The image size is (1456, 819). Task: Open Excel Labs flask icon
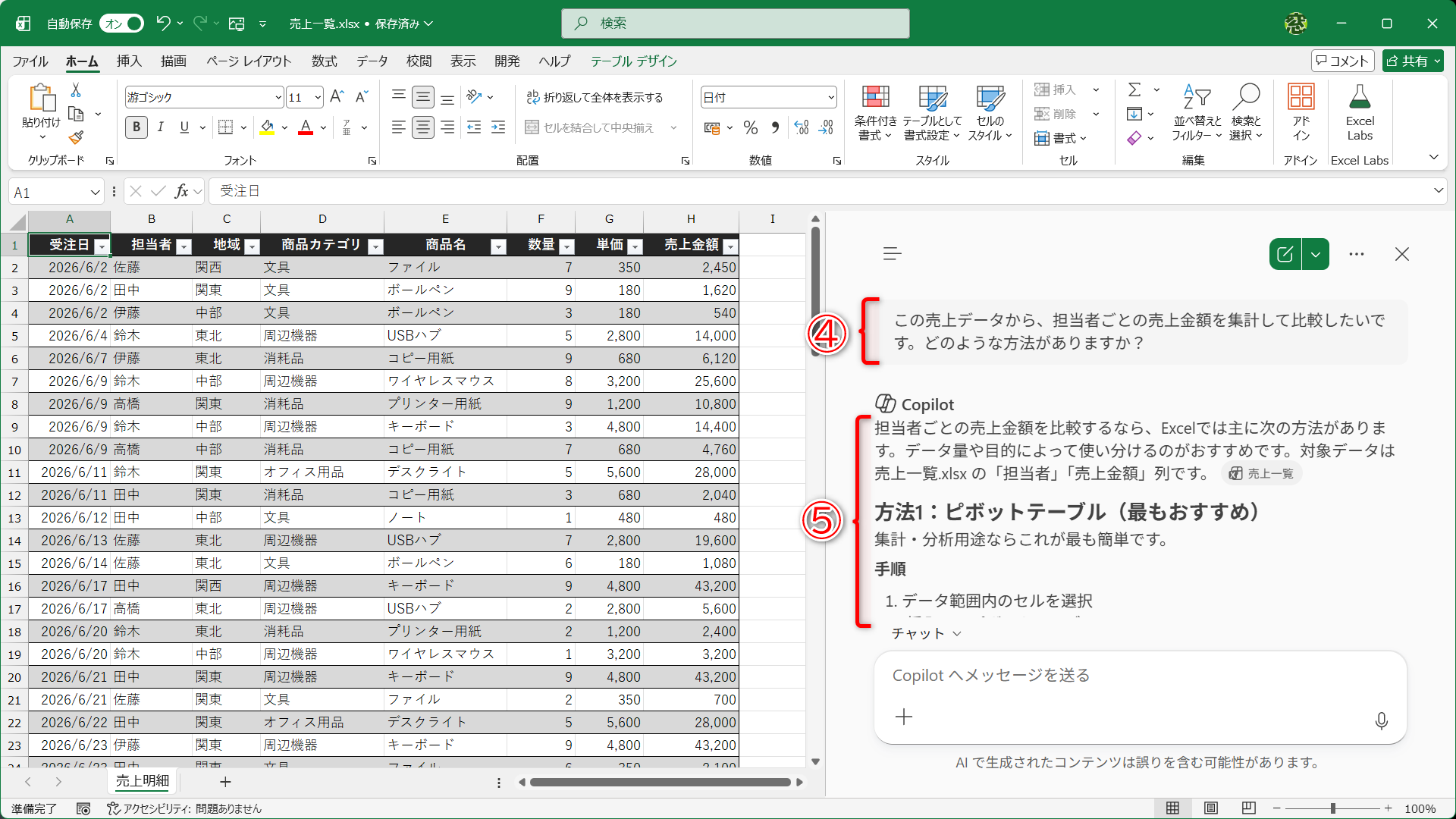(1360, 113)
